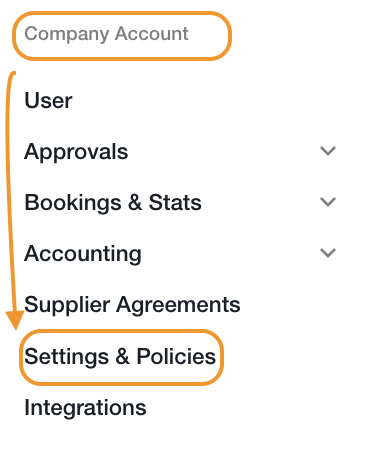Select the Accounting menu label
366x468 pixels.
[83, 254]
